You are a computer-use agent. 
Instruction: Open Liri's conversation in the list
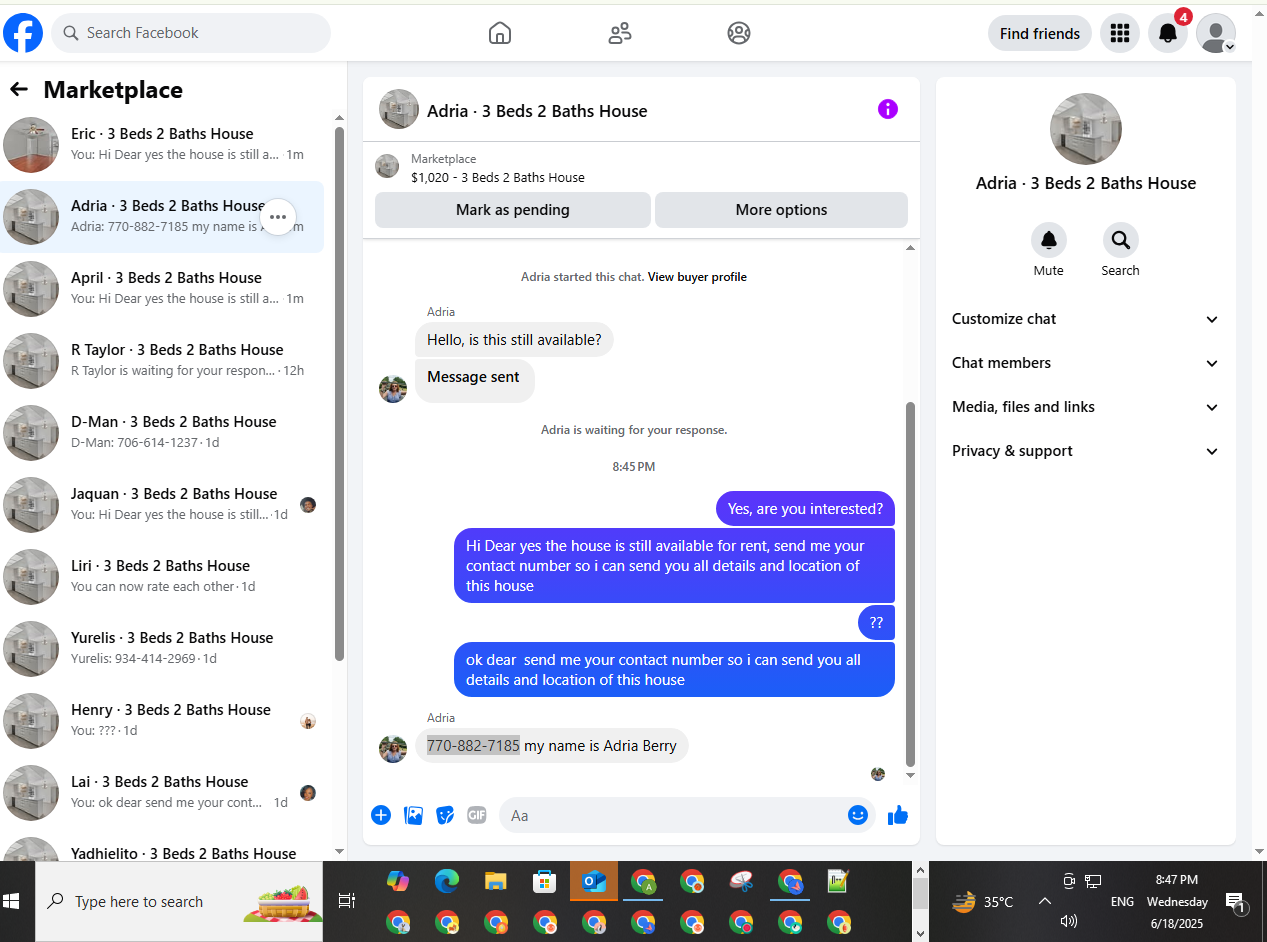[163, 577]
